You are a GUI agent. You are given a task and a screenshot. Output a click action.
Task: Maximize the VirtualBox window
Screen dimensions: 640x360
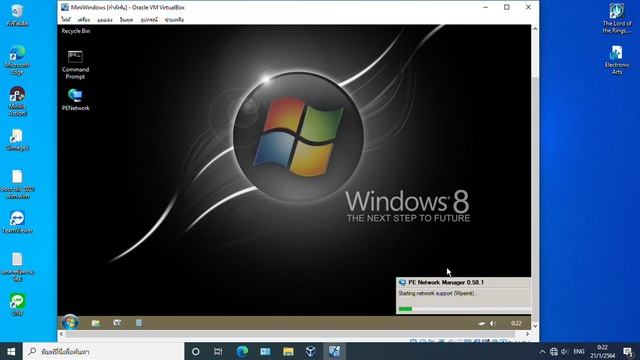click(x=507, y=7)
